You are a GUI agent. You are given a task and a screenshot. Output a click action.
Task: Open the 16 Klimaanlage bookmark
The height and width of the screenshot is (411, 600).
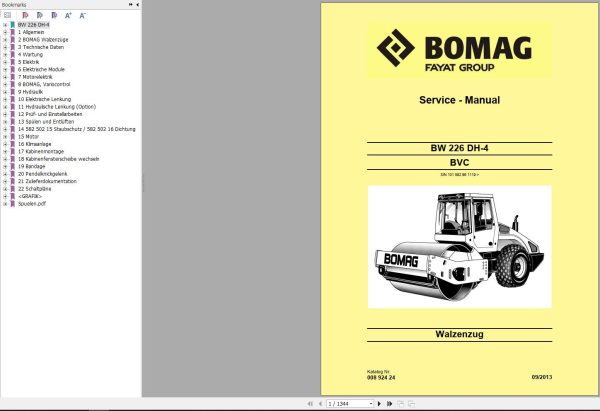click(x=35, y=144)
